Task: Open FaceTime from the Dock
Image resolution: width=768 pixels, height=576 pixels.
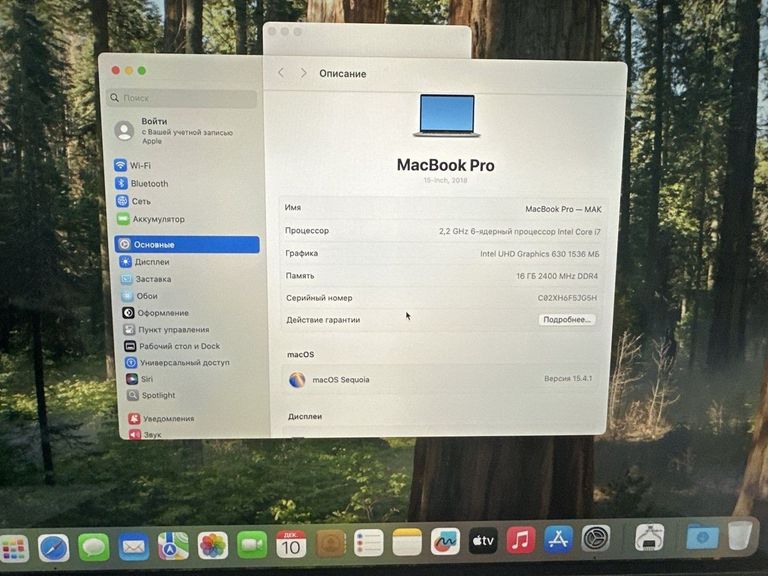Action: point(252,545)
